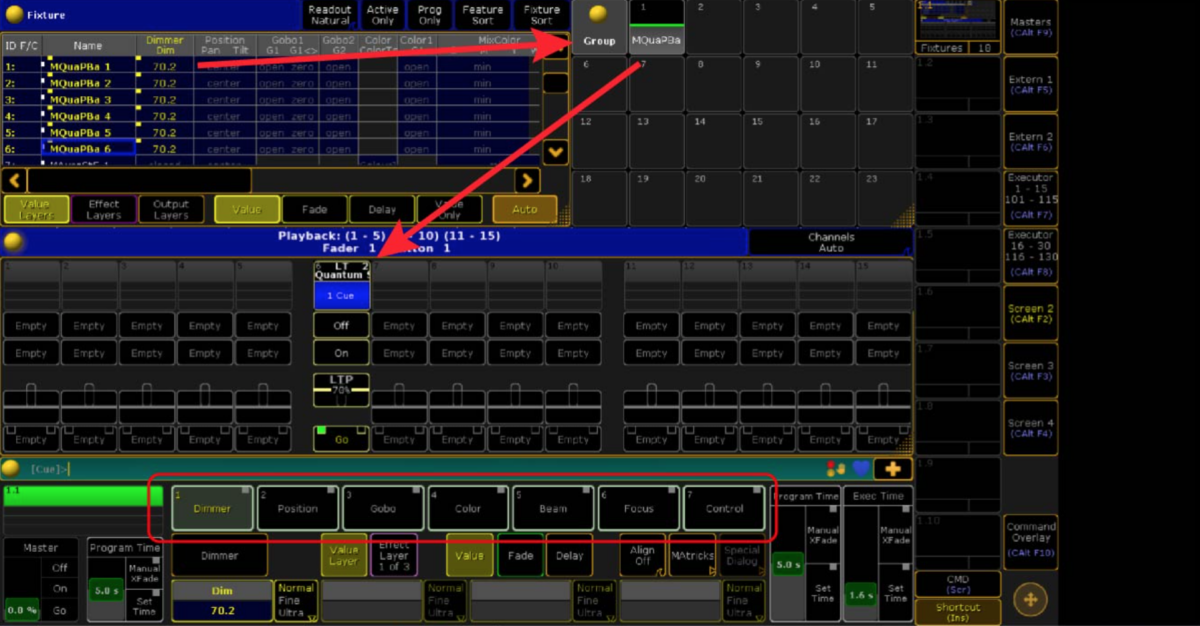The height and width of the screenshot is (626, 1200).
Task: Click the fixture sheet down scroll arrow
Action: (555, 153)
